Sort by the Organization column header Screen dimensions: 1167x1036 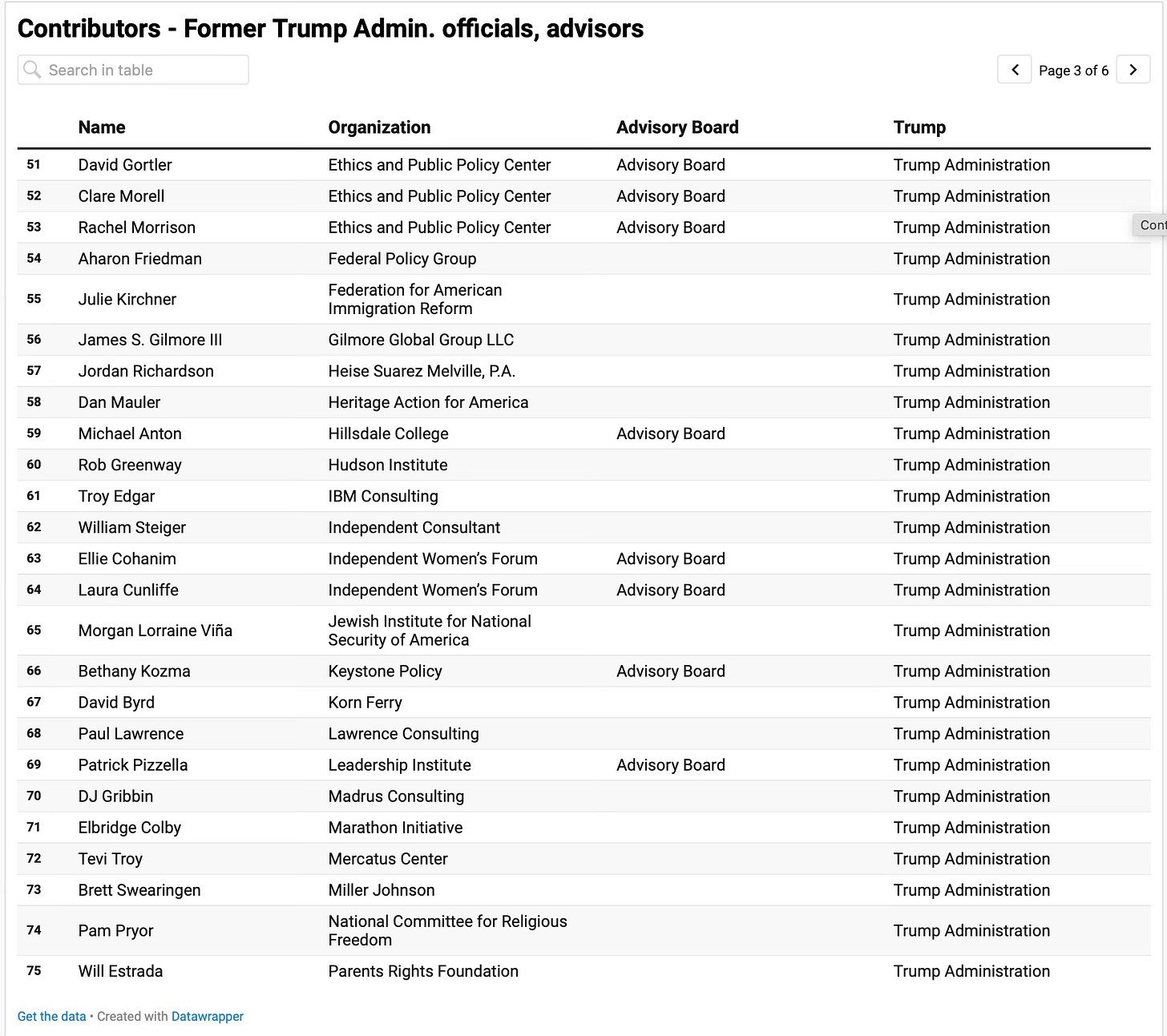379,127
